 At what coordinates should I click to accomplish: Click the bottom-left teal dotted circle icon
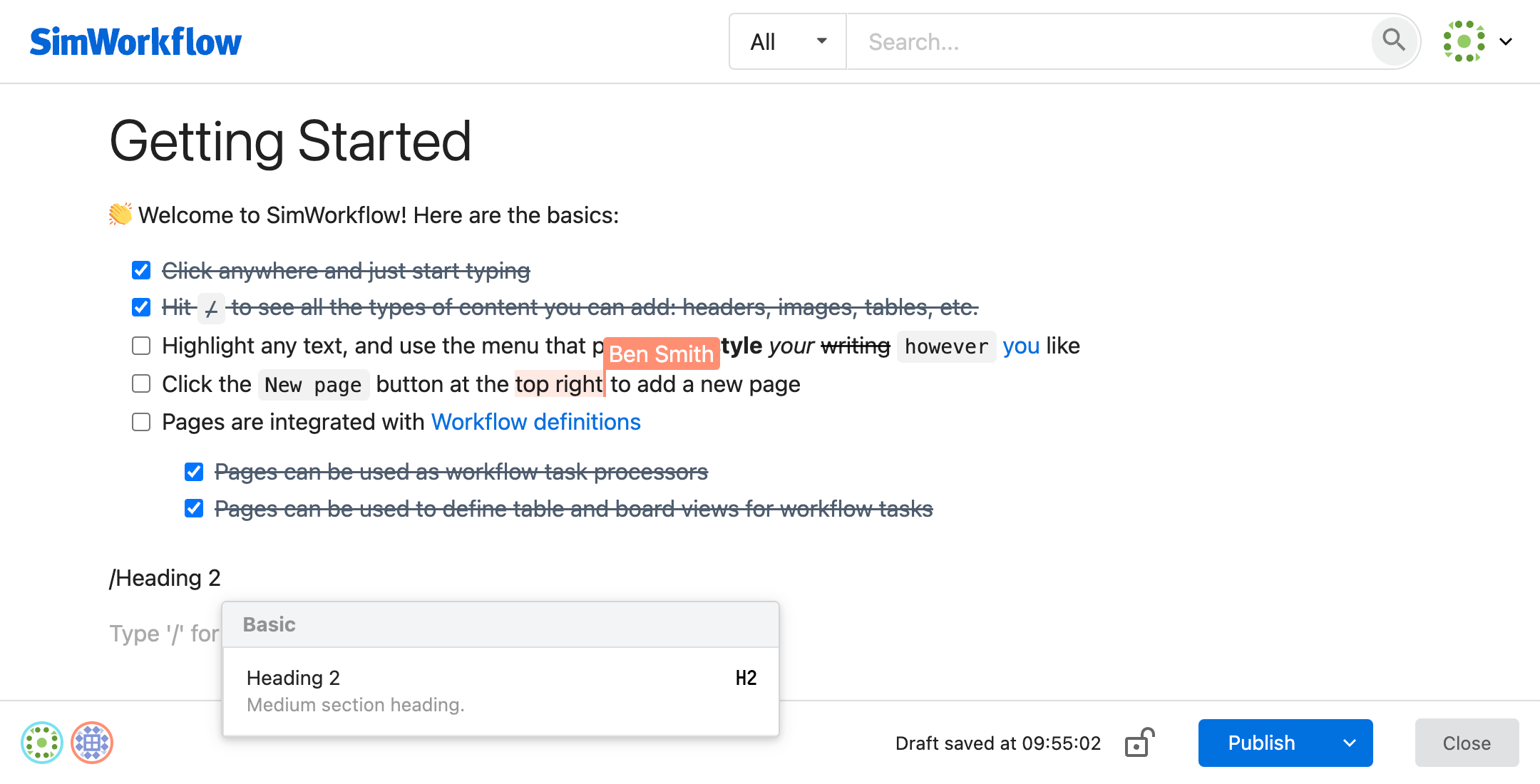[x=42, y=742]
